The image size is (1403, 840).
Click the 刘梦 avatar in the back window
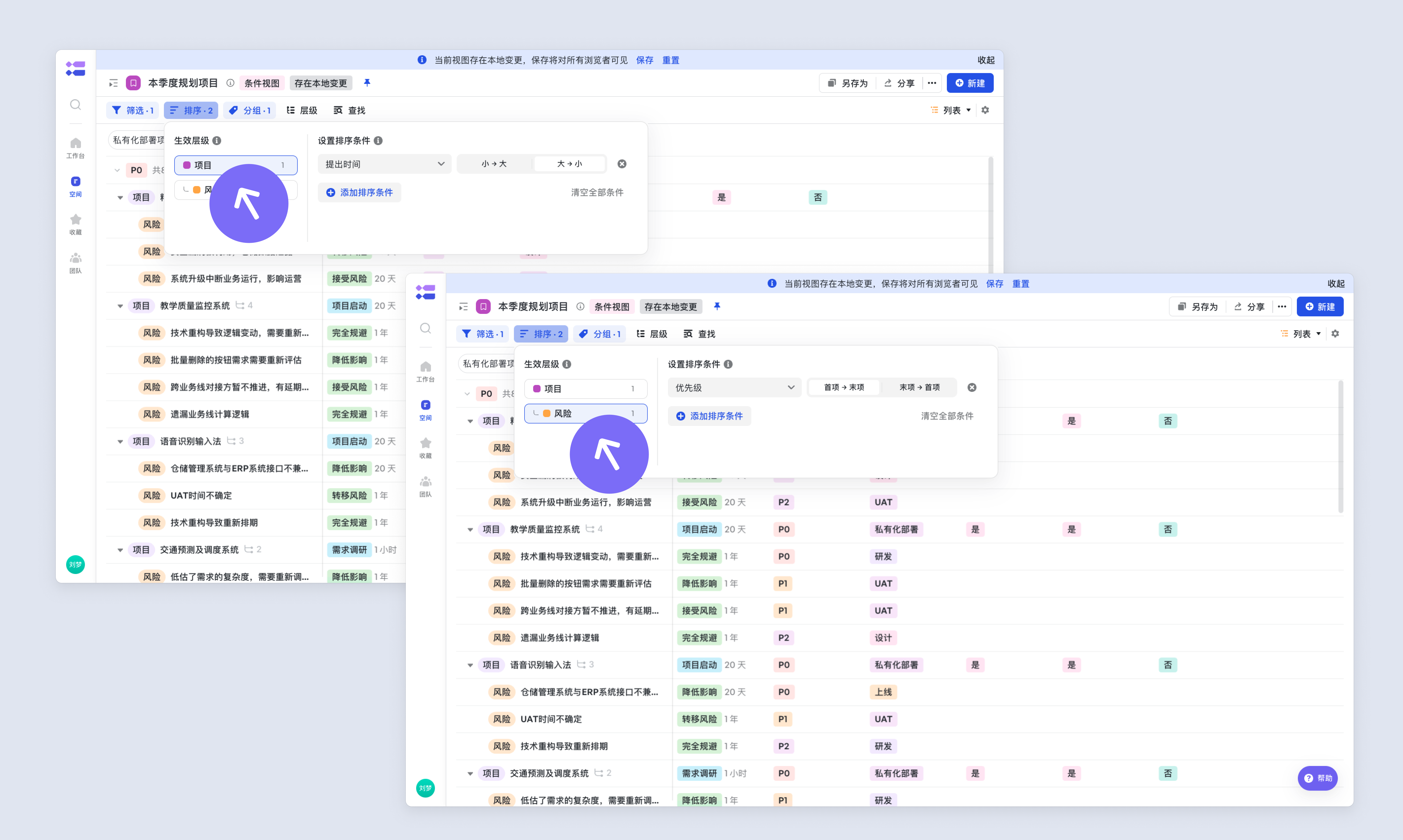pos(75,564)
